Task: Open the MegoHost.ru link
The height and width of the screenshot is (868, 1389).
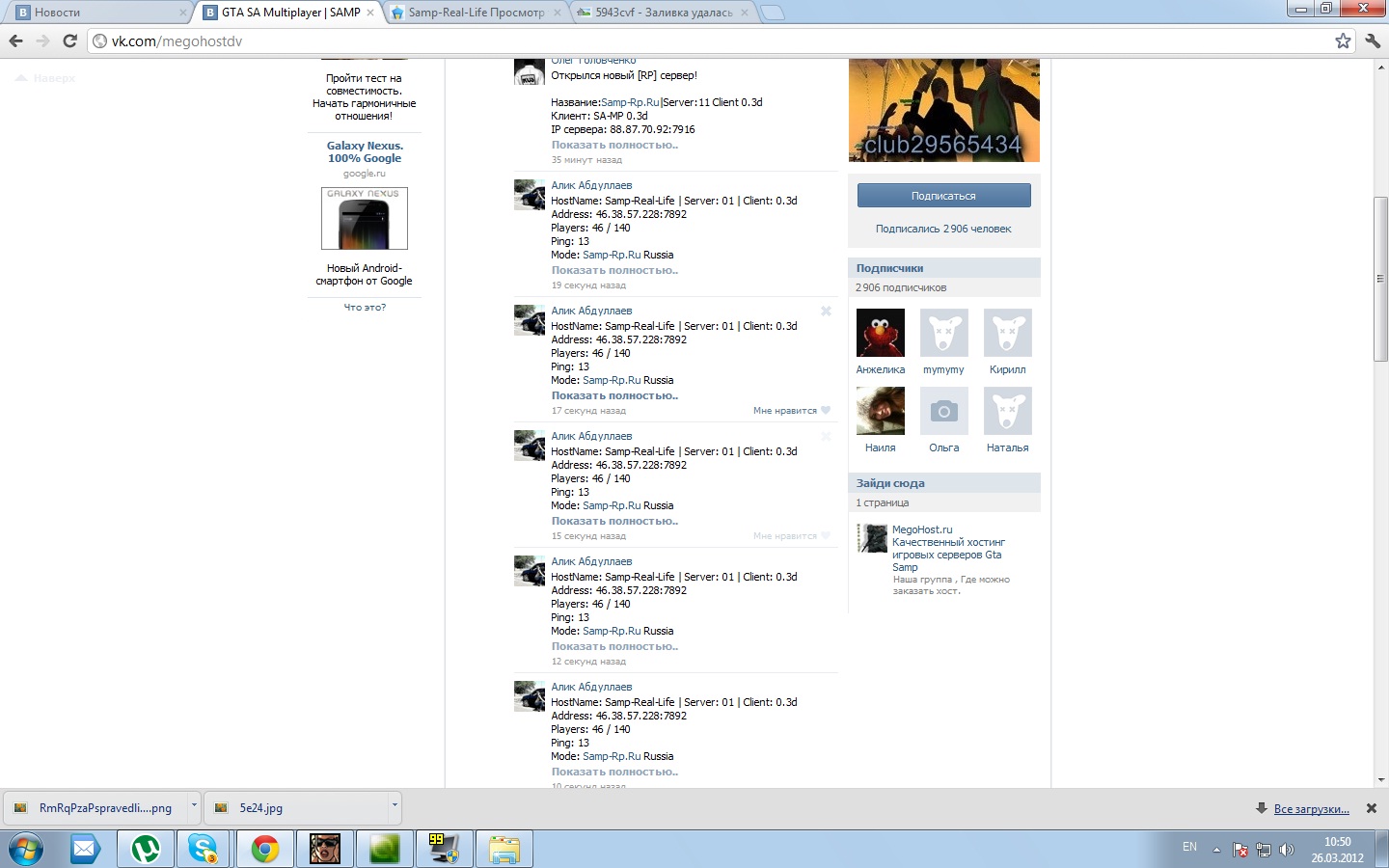Action: pyautogui.click(x=922, y=529)
